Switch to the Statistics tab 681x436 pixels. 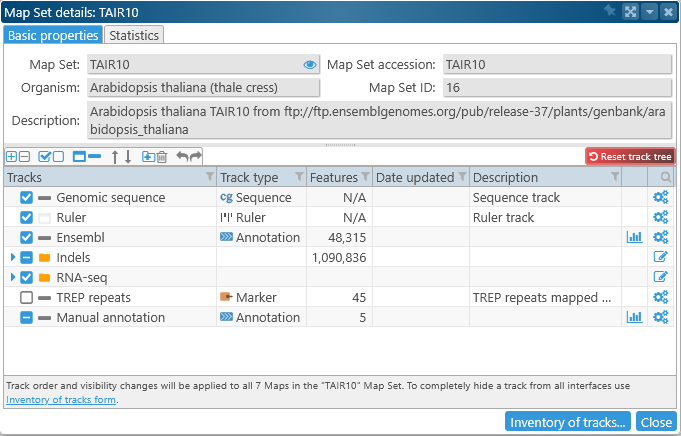(x=134, y=35)
